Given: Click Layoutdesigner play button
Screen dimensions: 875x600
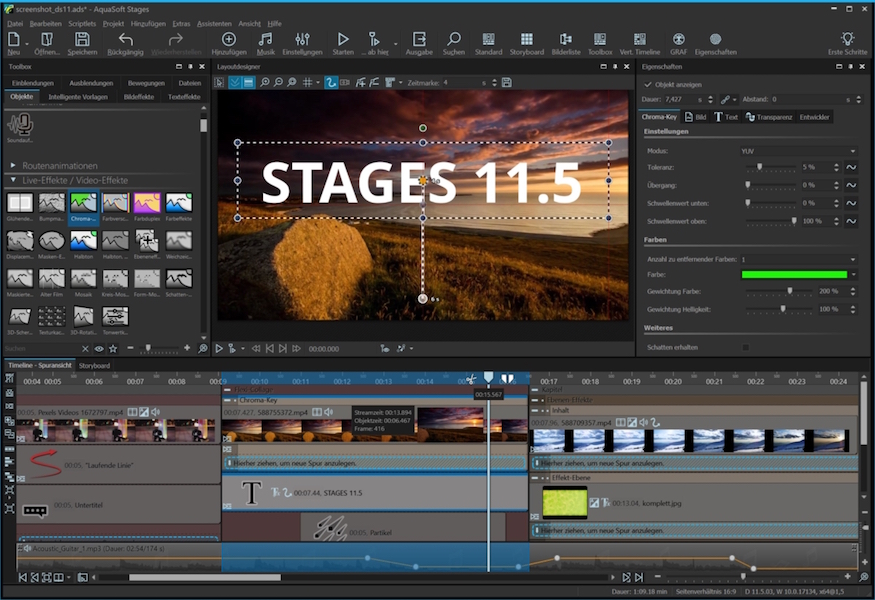Looking at the screenshot, I should 219,349.
